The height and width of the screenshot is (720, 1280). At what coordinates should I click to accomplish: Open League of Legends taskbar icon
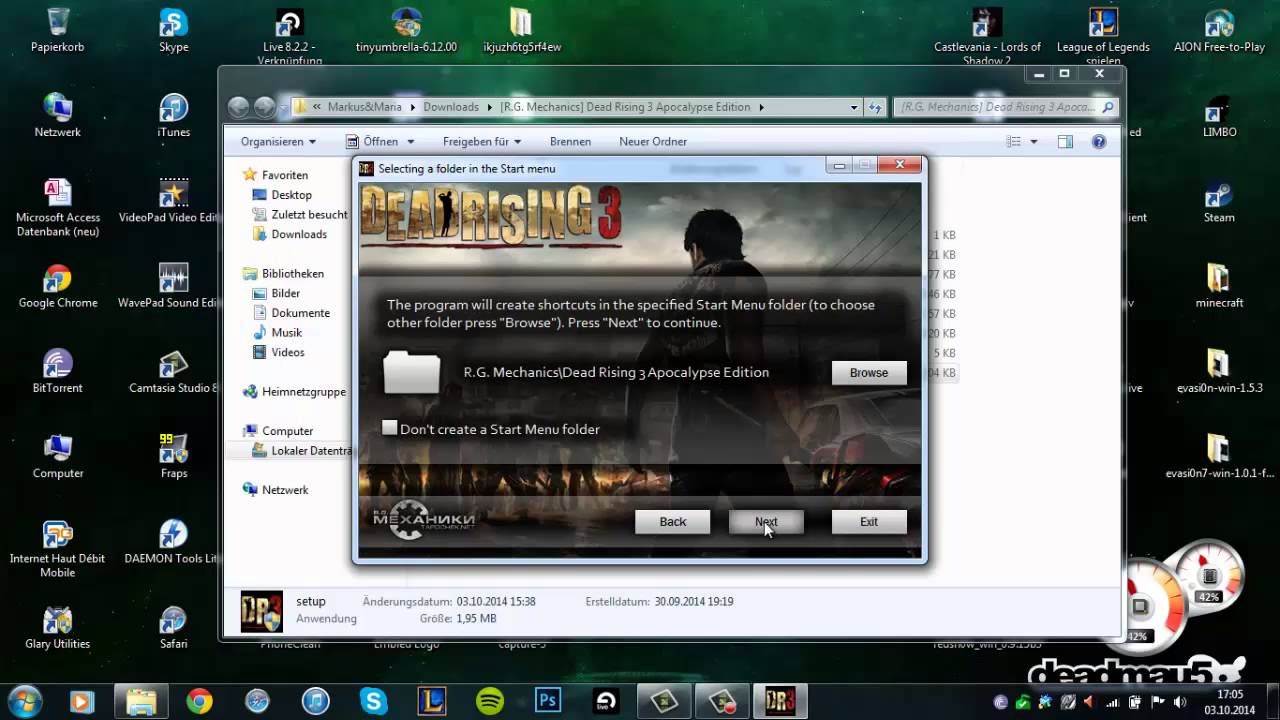point(432,701)
